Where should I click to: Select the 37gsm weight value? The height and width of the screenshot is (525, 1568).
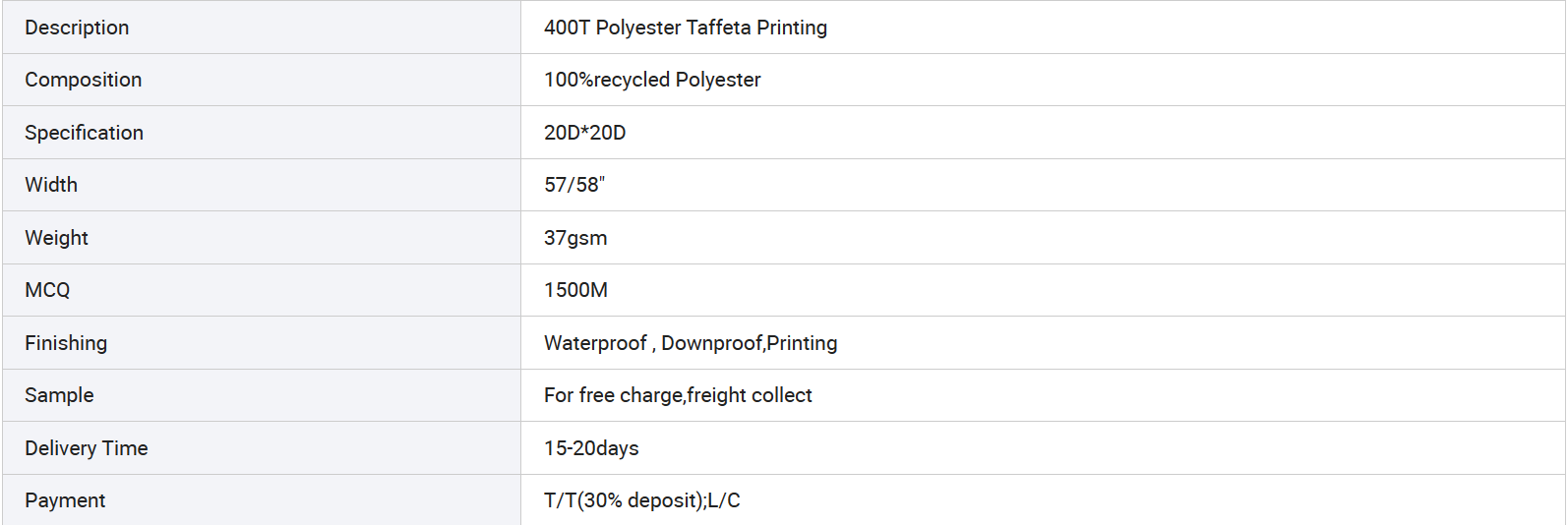(x=575, y=238)
